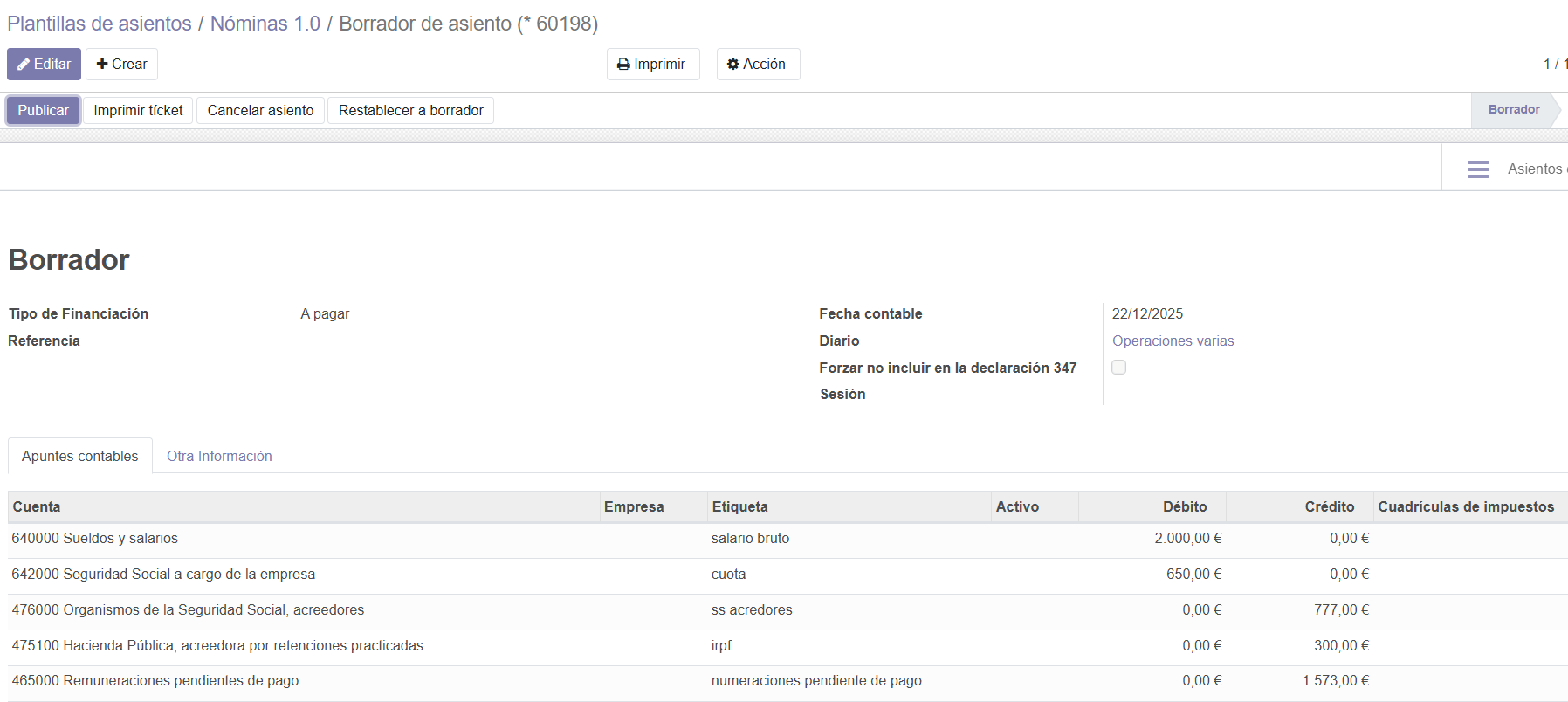Click Cancelar asiento button
This screenshot has height=702, width=1568.
click(260, 111)
